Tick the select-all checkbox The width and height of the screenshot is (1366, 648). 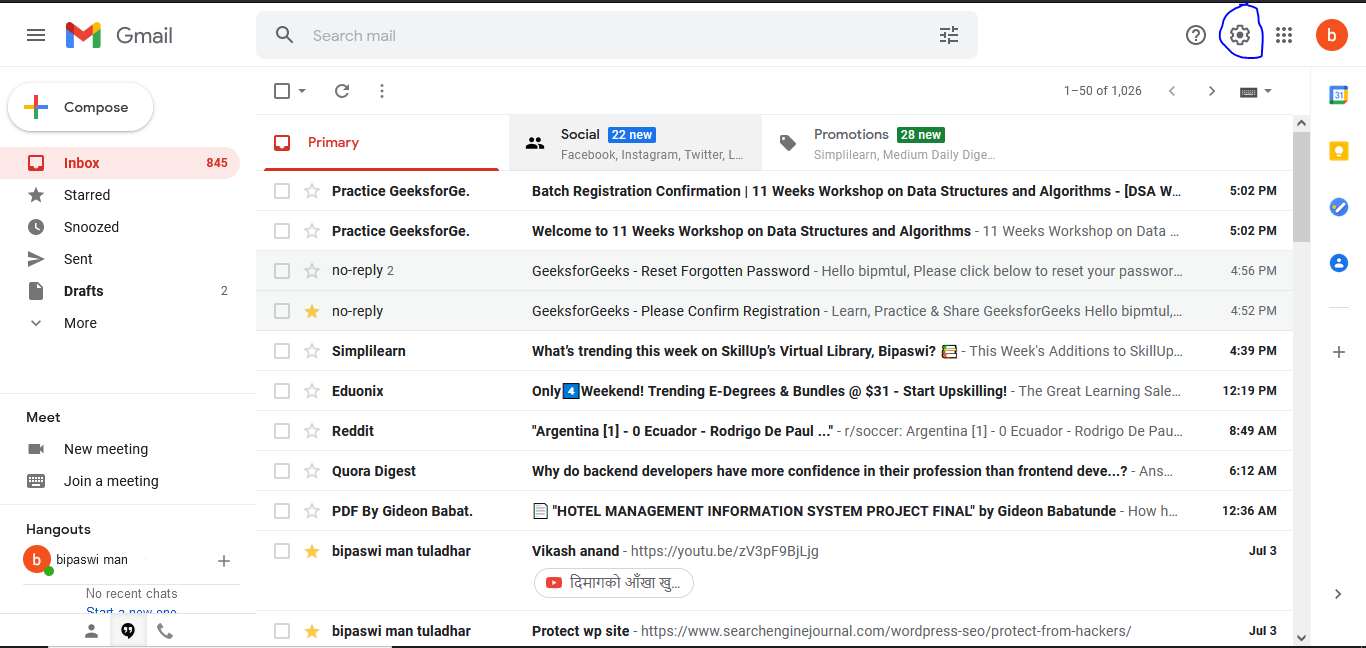tap(282, 91)
